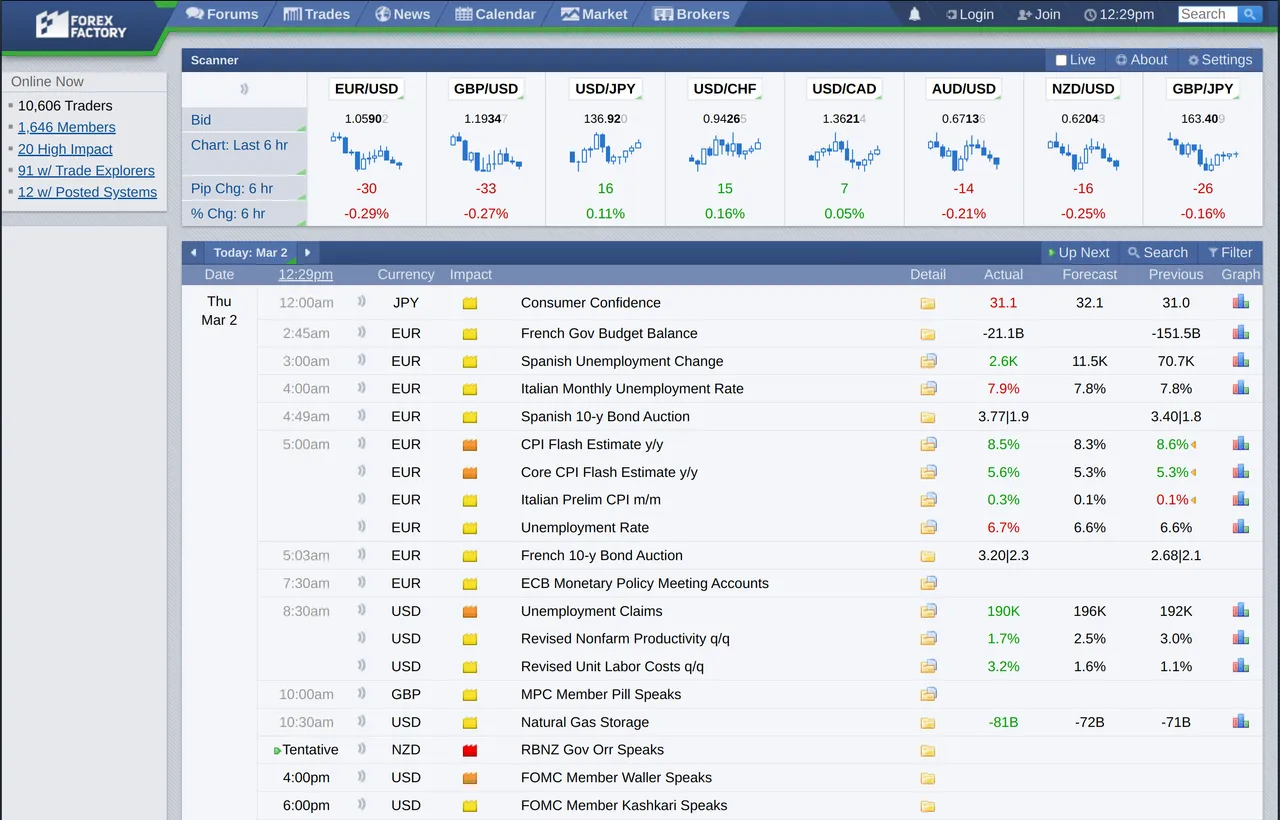Click the GBP/JPY 6 hour mini chart
Image resolution: width=1280 pixels, height=820 pixels.
[x=1203, y=153]
